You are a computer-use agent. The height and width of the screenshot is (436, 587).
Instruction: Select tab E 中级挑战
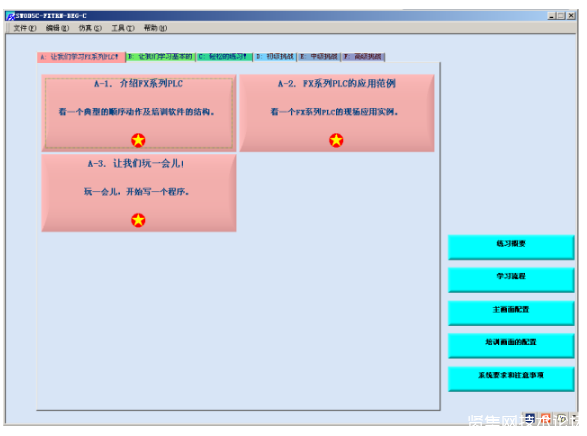[319, 57]
